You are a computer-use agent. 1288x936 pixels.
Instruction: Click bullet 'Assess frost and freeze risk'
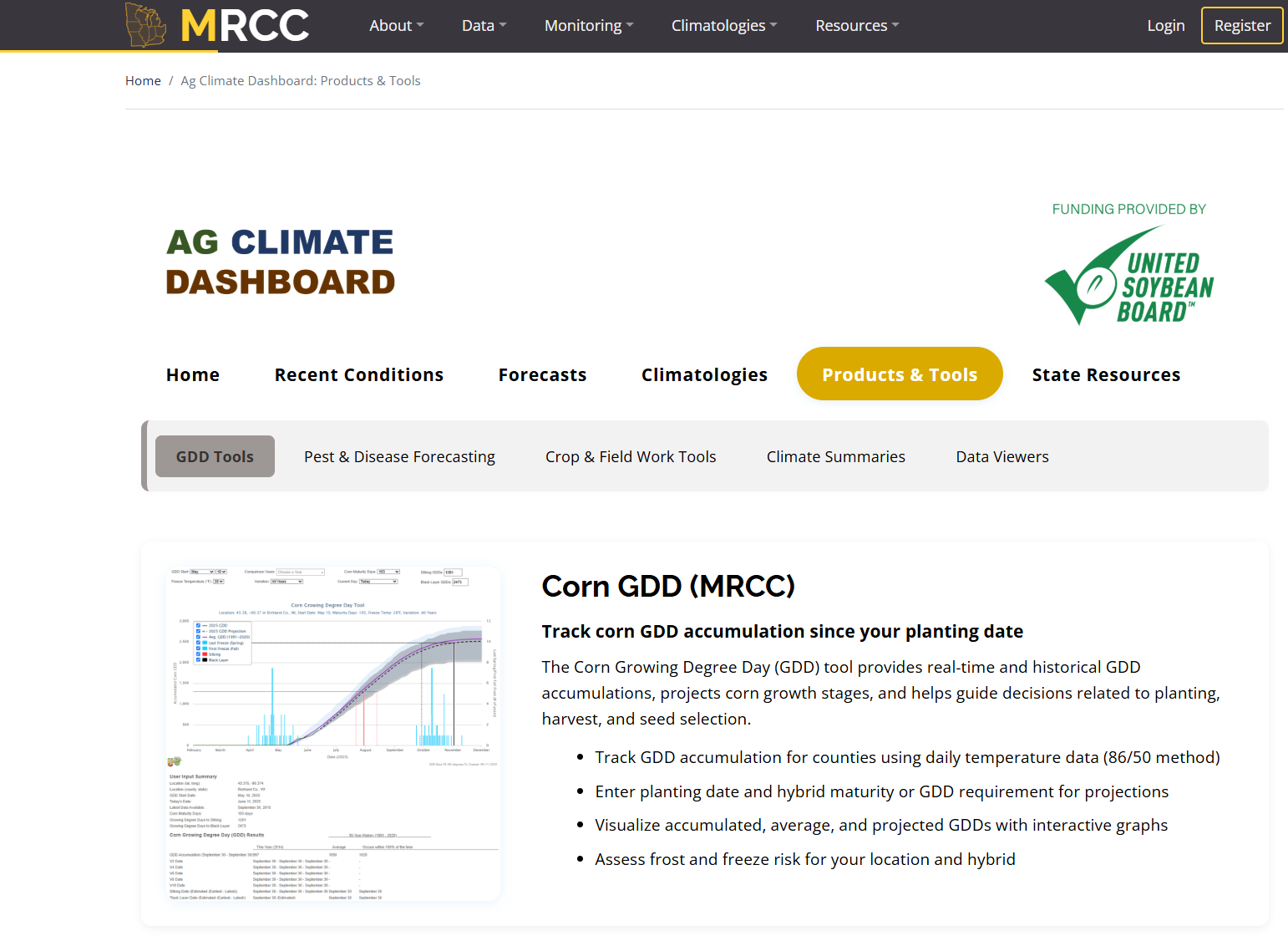click(x=805, y=859)
